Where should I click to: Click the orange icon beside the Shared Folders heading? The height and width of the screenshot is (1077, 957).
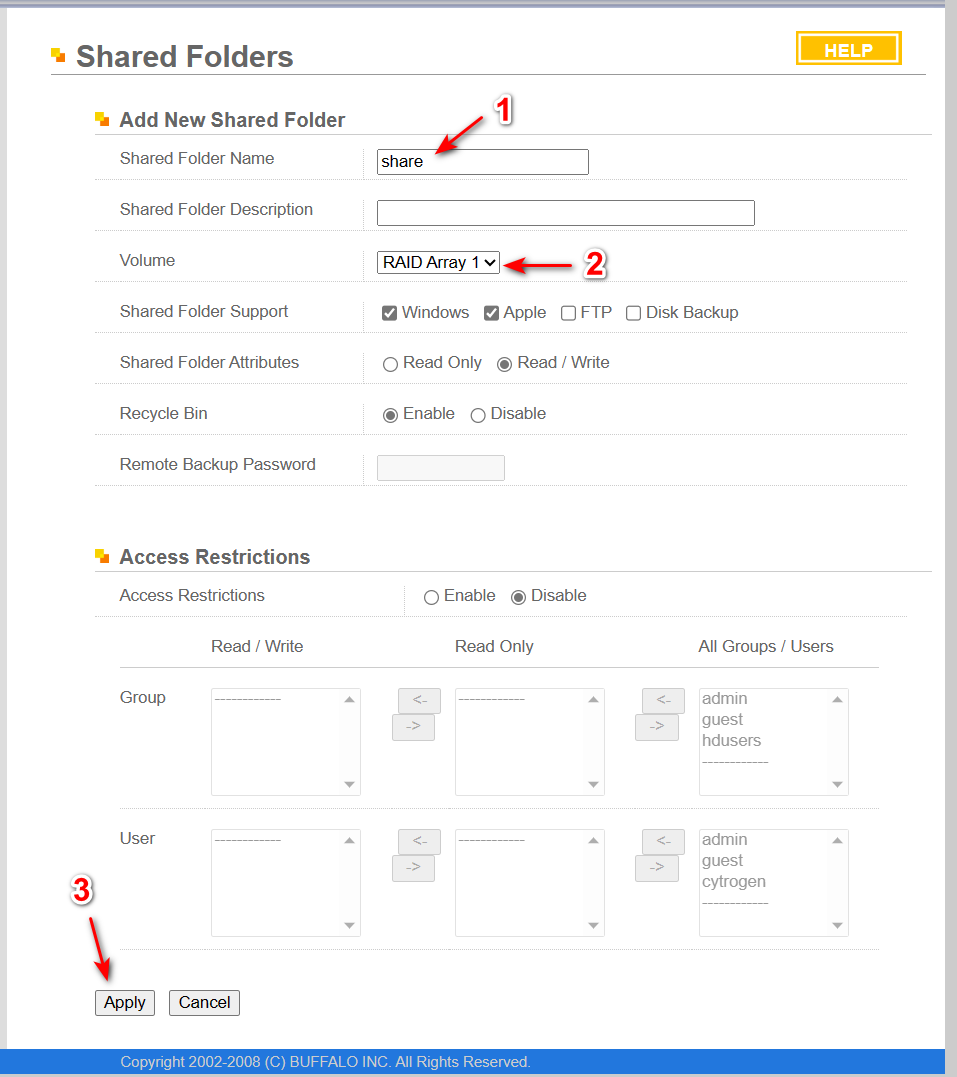(58, 54)
